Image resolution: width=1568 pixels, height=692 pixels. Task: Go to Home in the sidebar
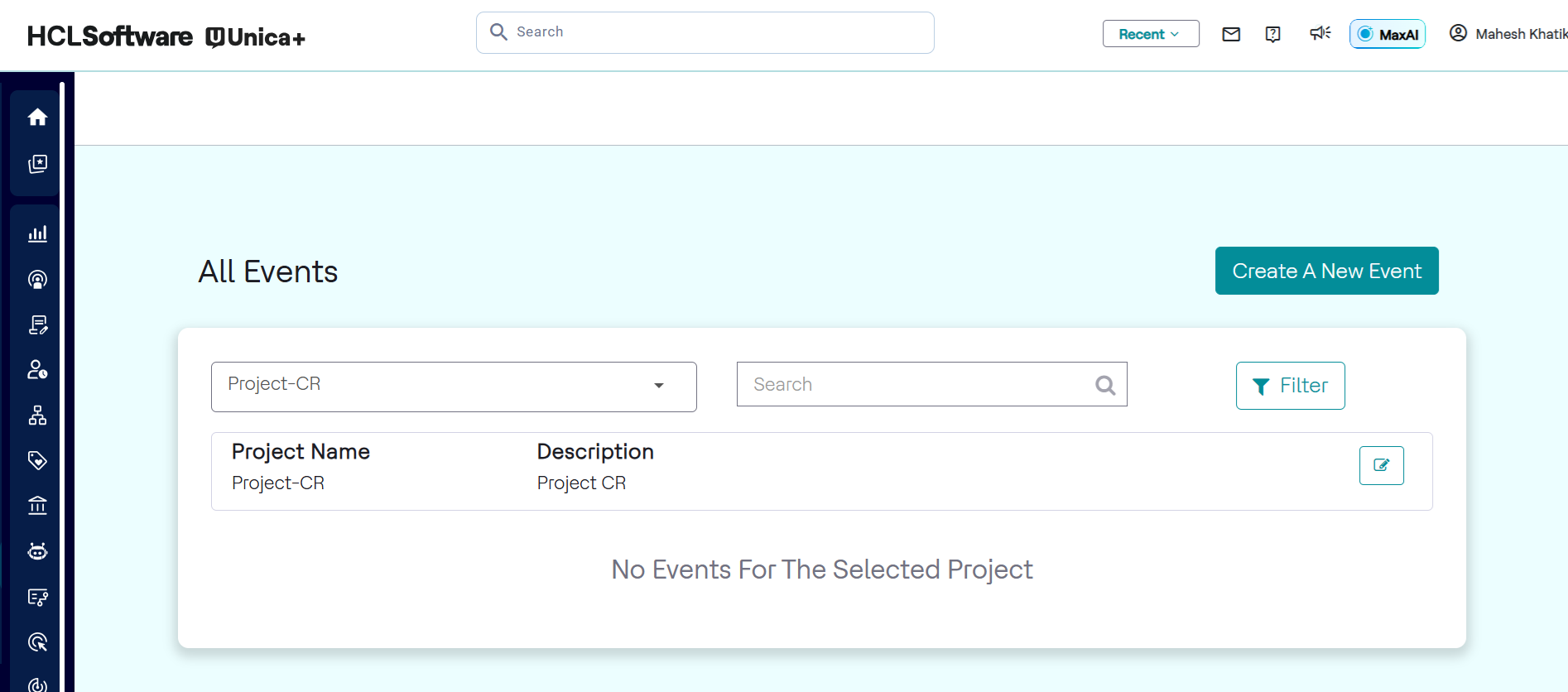point(37,118)
